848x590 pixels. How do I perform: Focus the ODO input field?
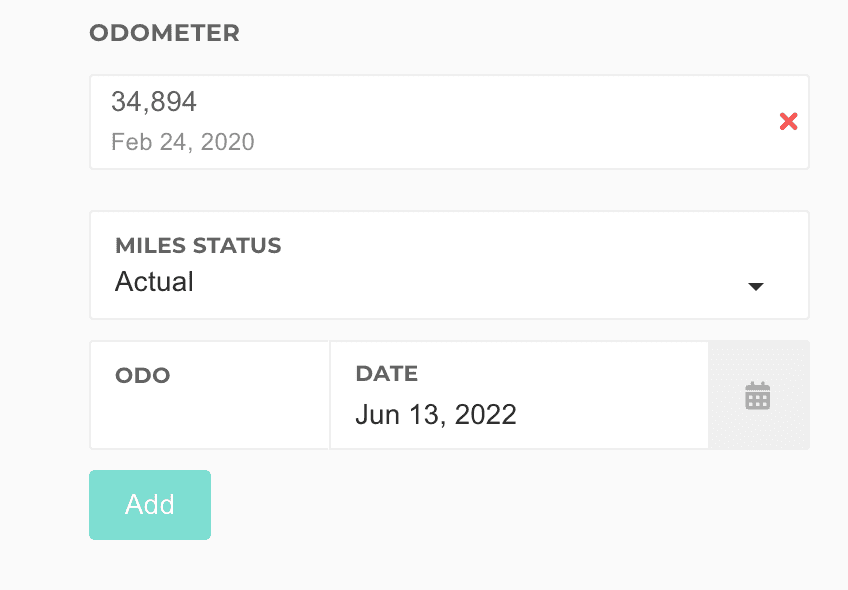[210, 413]
